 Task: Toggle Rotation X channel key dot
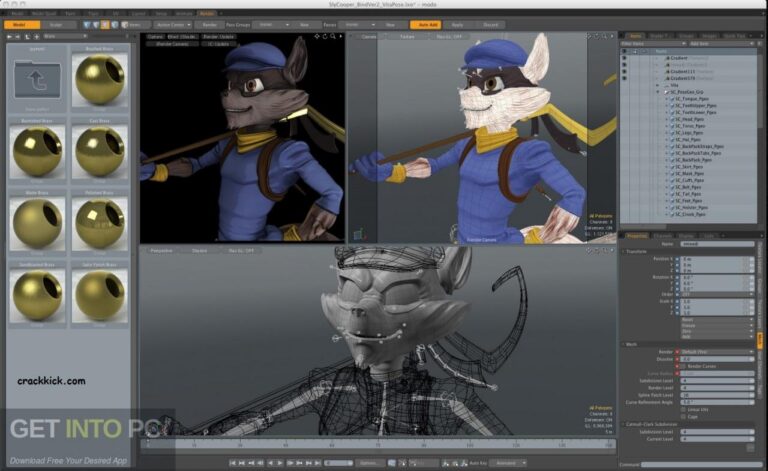click(x=677, y=277)
